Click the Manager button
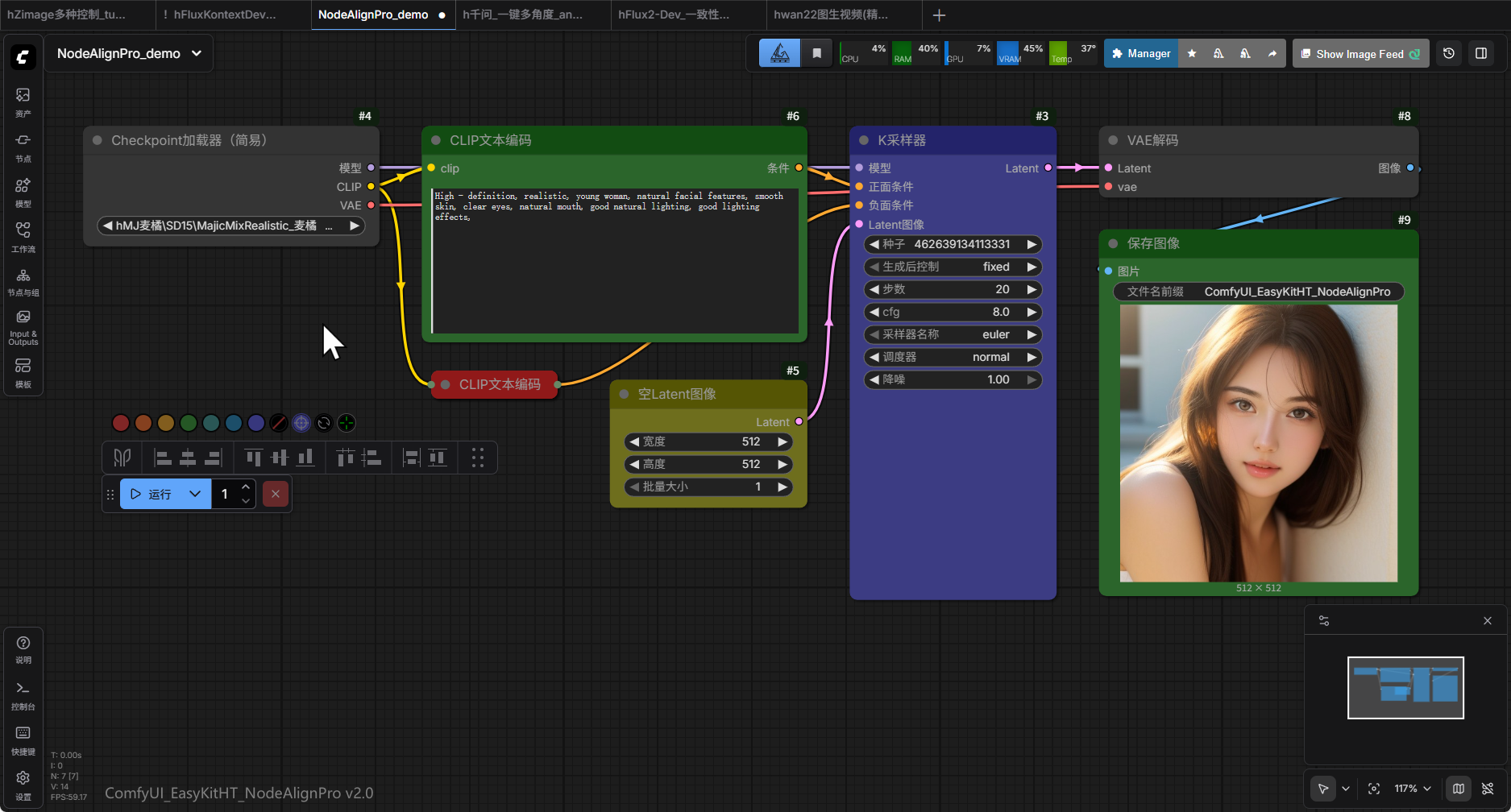The image size is (1511, 812). [1141, 53]
